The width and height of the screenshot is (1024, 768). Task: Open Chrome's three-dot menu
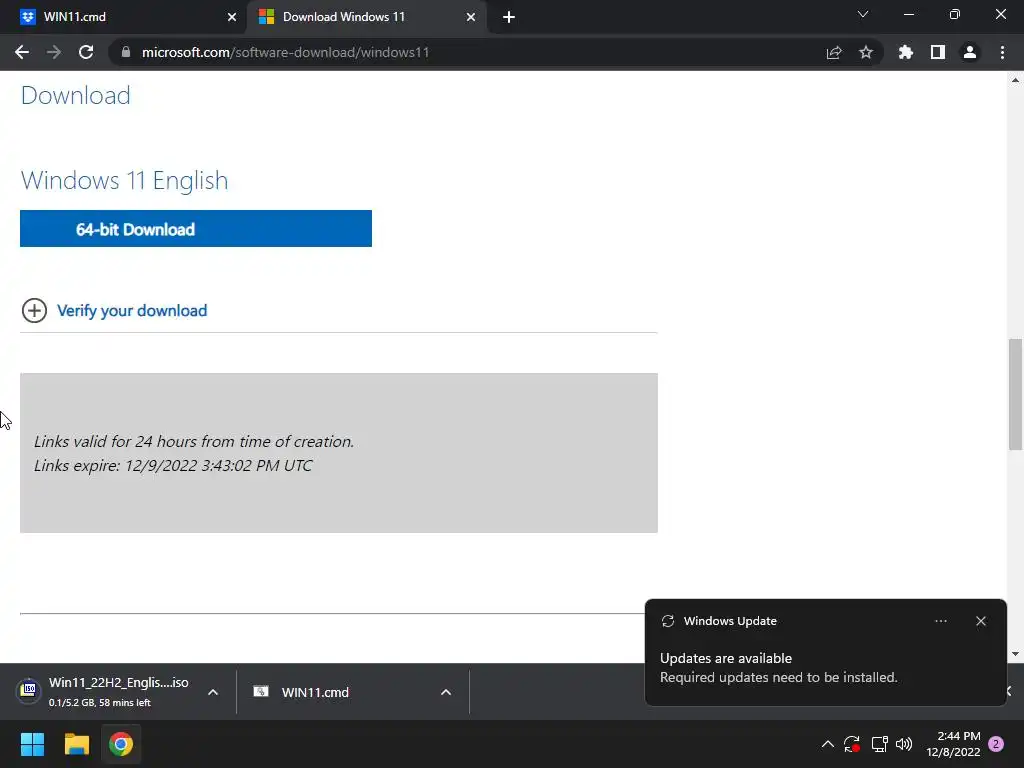[1002, 52]
